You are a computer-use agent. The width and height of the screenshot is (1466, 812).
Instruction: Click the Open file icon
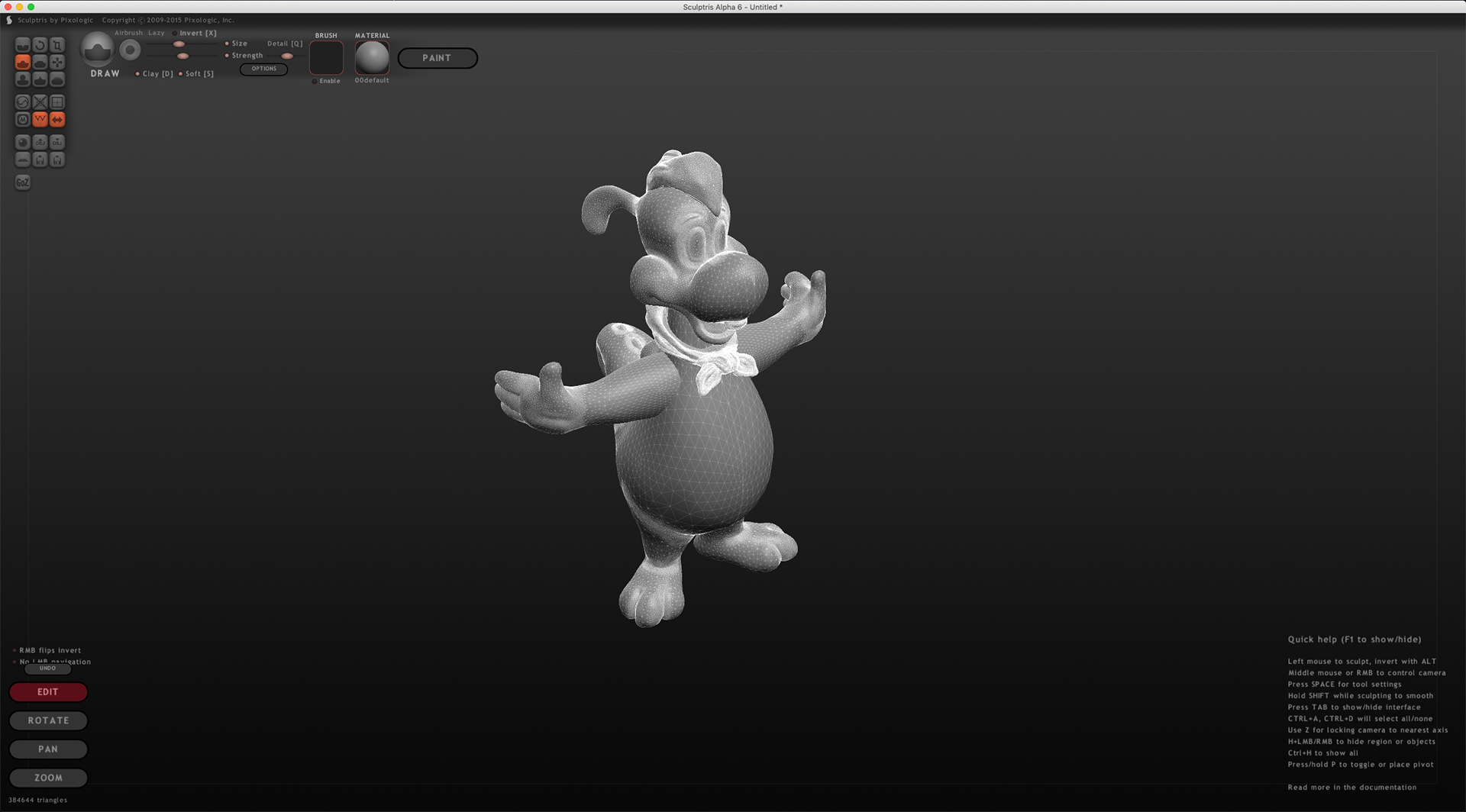(x=40, y=159)
